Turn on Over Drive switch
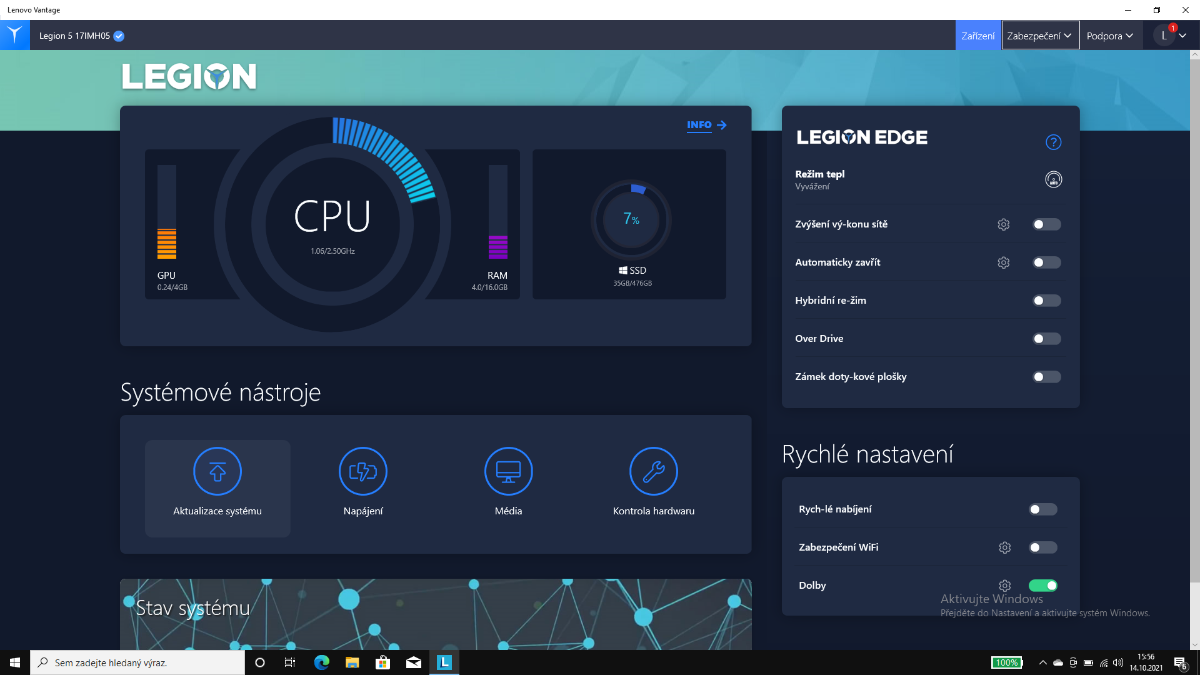Viewport: 1200px width, 675px height. point(1046,339)
